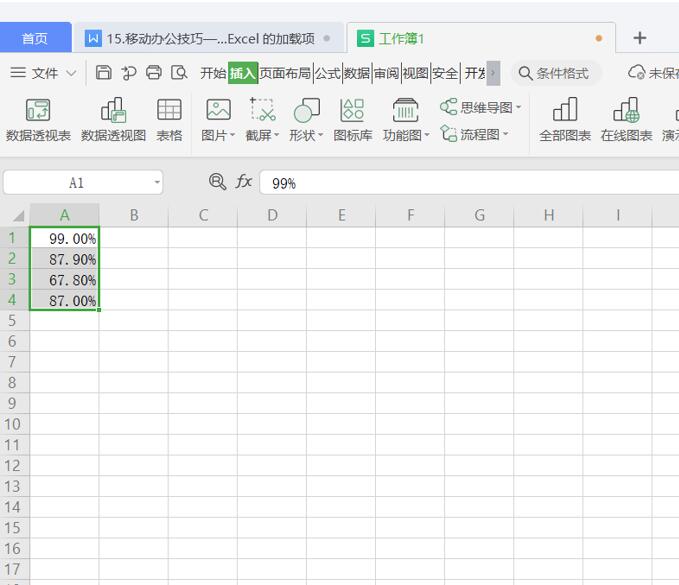This screenshot has width=679, height=585.
Task: Click the magnifier icon beside fx
Action: coord(217,181)
